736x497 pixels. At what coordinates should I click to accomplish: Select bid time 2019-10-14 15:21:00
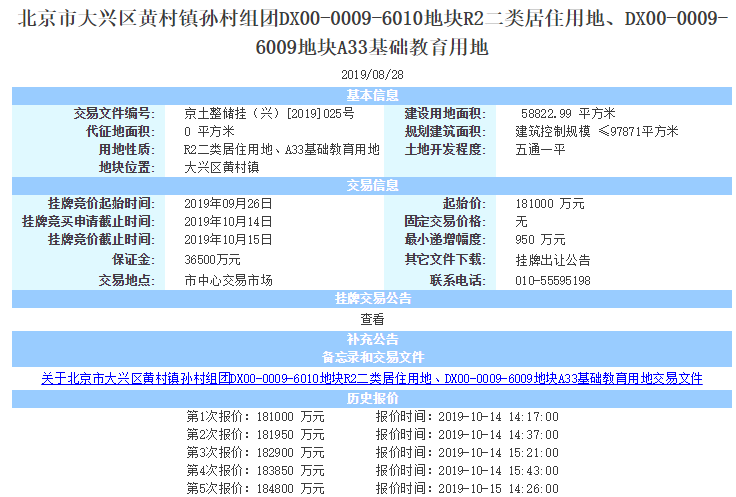point(498,452)
